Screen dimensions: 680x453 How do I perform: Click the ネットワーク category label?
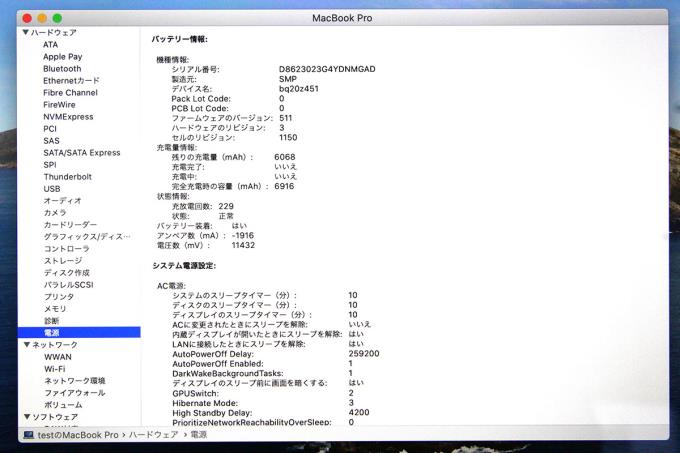55,345
